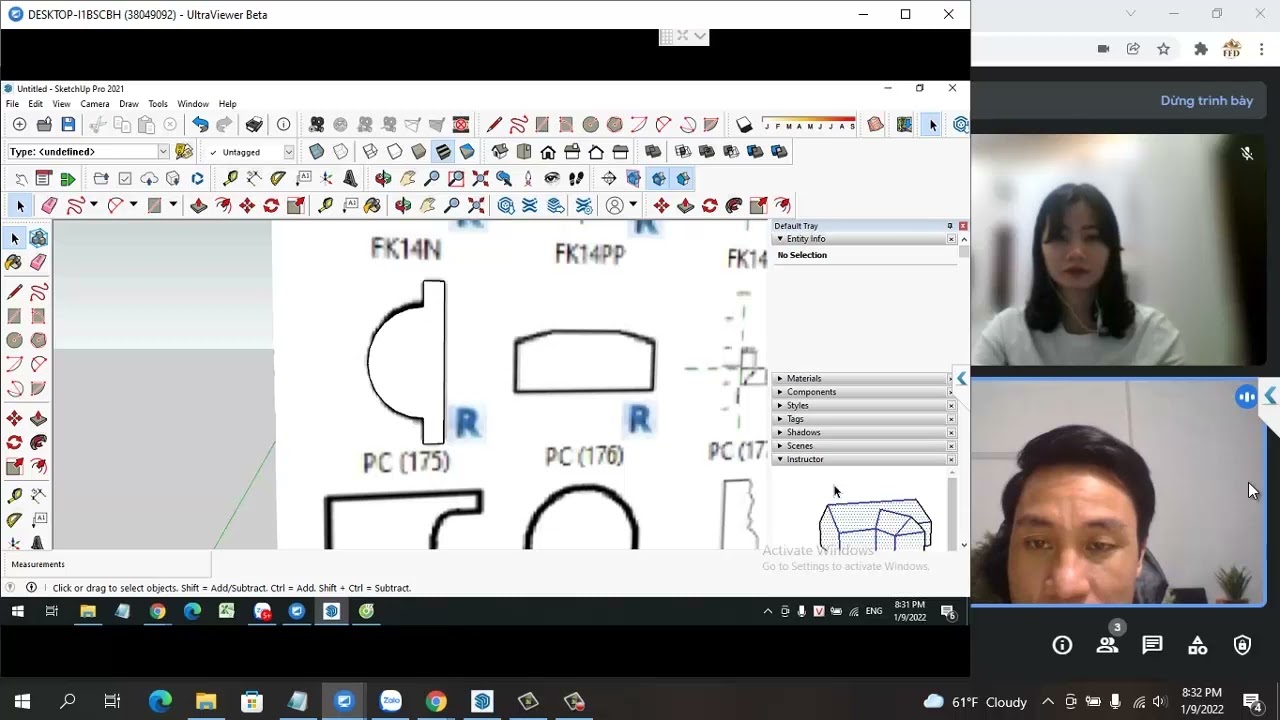
Task: Switch to Shaded style
Action: tap(418, 152)
